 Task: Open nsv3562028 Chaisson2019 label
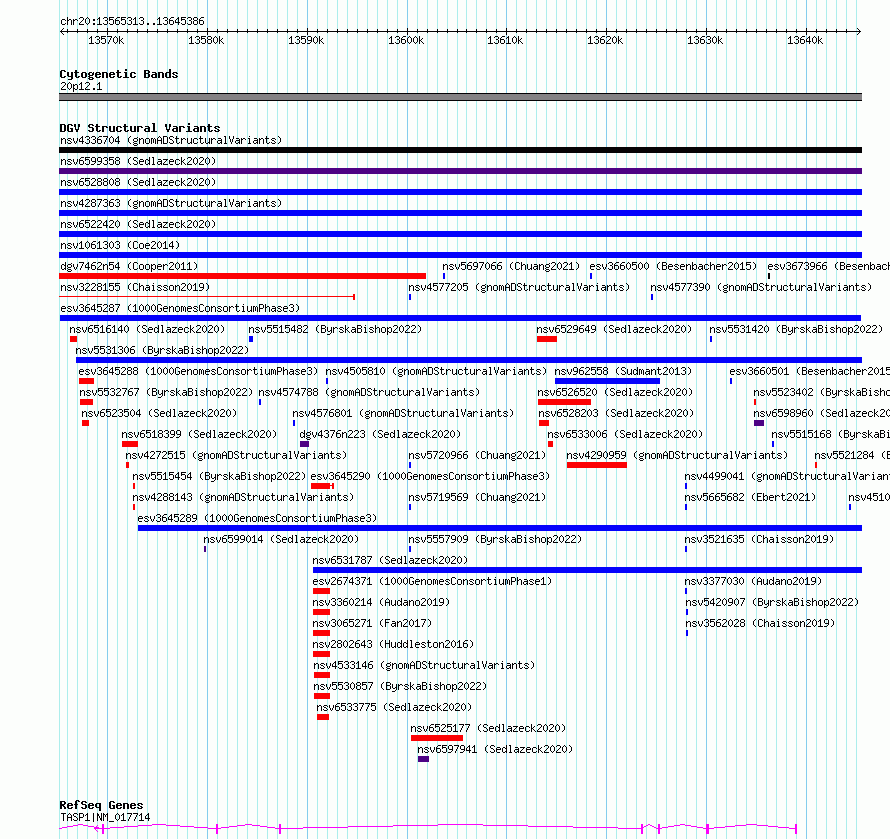click(x=760, y=623)
